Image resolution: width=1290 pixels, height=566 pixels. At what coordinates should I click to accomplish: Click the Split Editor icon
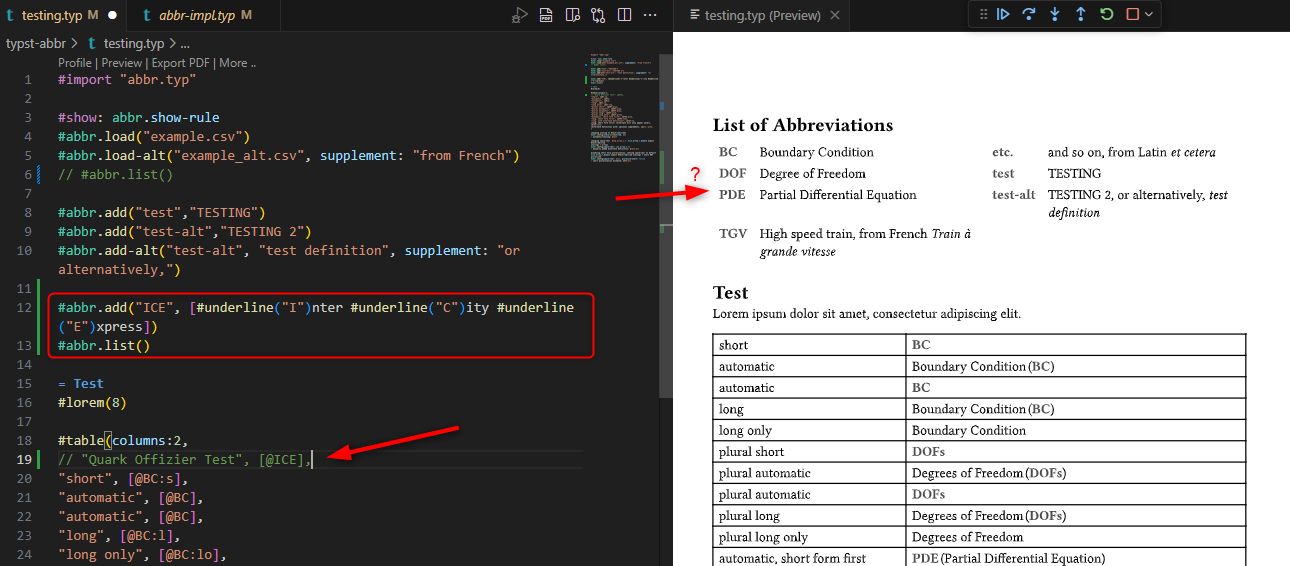[x=624, y=15]
